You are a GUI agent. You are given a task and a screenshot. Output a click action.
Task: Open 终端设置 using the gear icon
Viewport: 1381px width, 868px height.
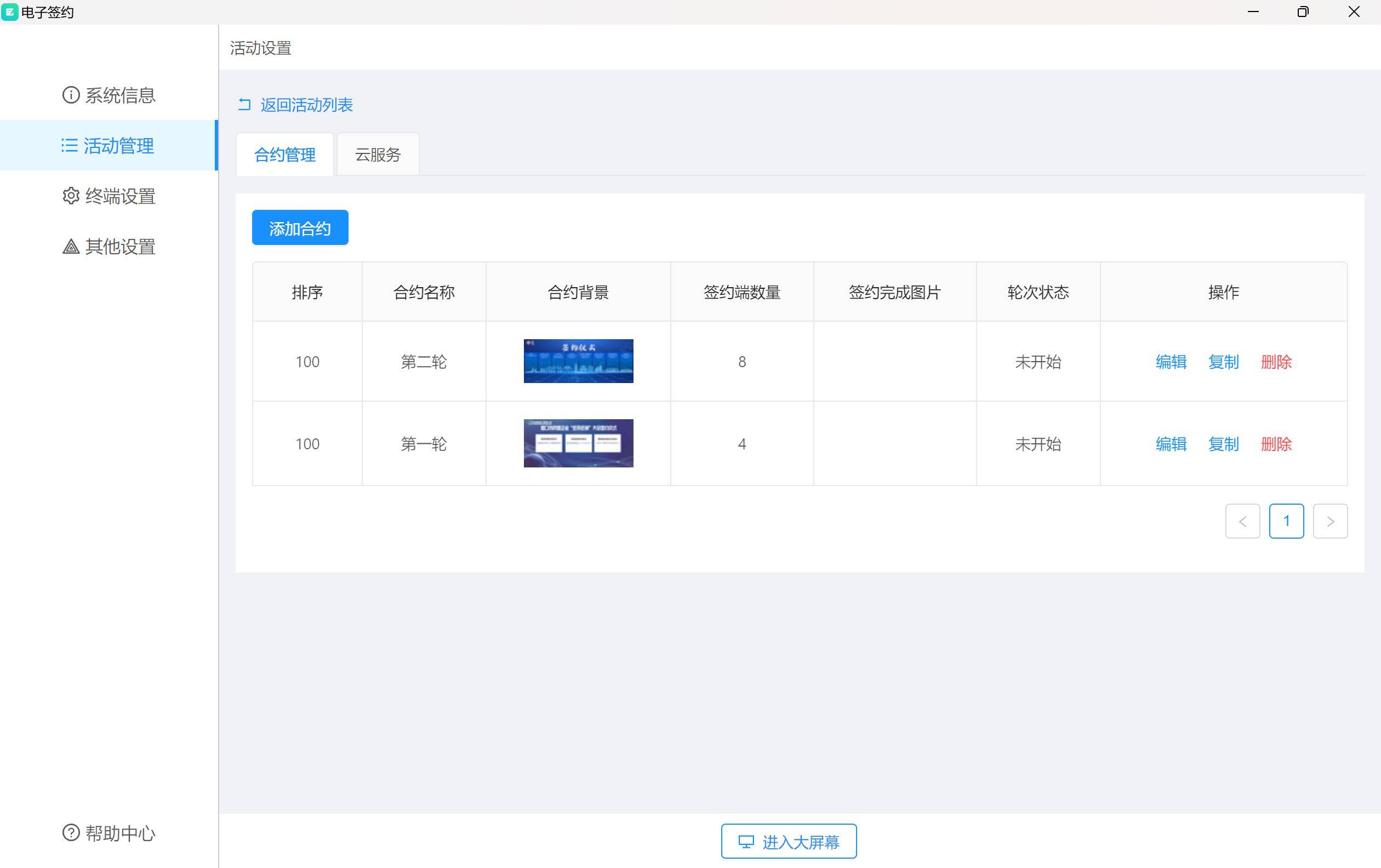pos(70,196)
